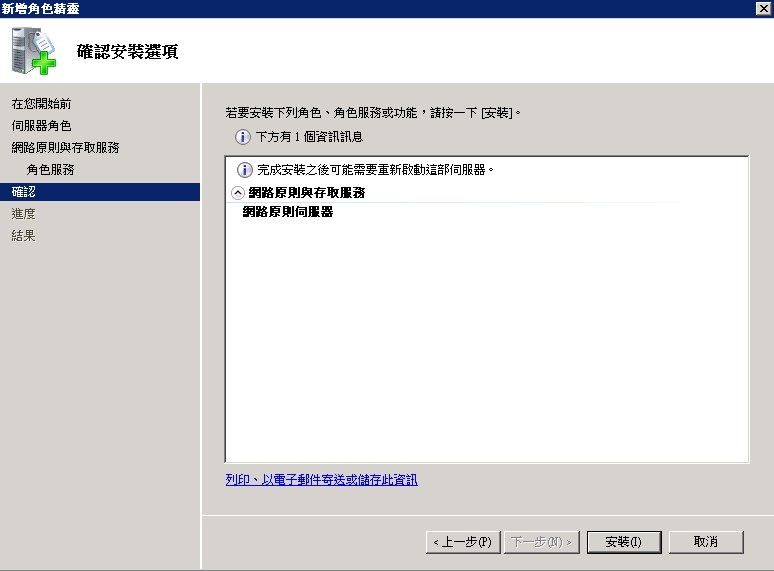
Task: Click the 安裝(I) install button
Action: (x=624, y=542)
